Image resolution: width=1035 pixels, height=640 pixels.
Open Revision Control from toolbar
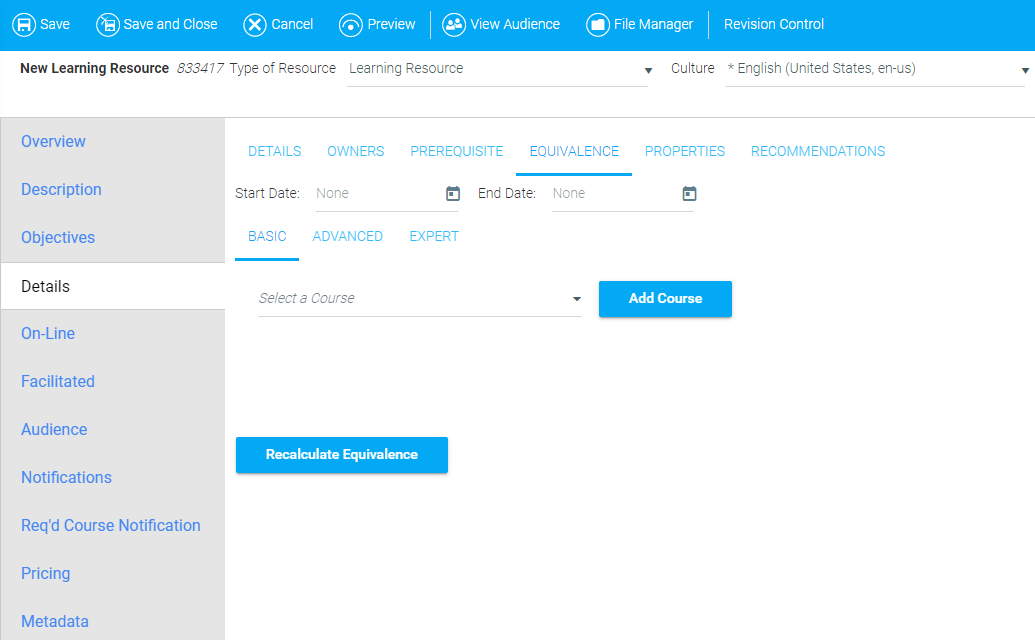(x=773, y=25)
